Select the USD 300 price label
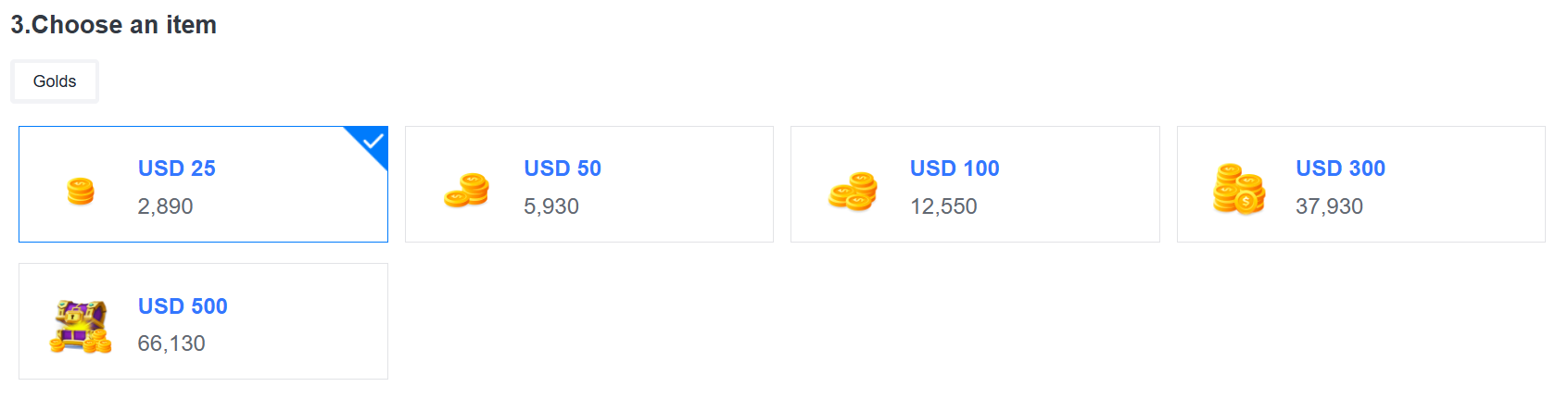 [x=1340, y=168]
